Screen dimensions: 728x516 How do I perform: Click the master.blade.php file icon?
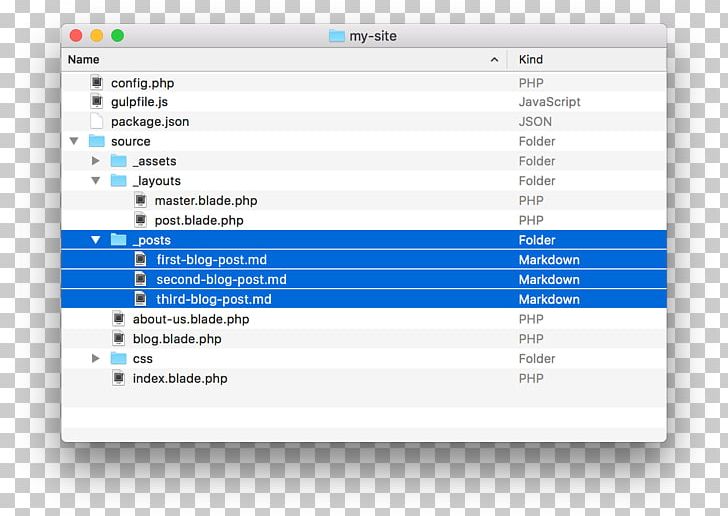[x=141, y=201]
